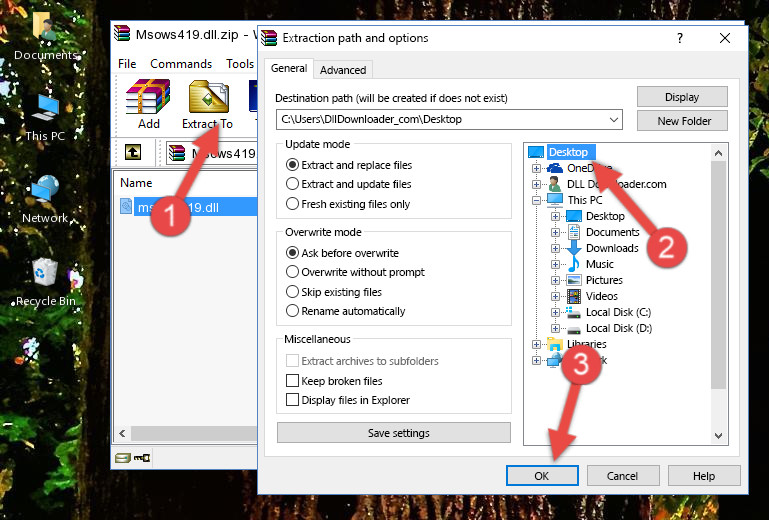Open the Tools menu in WinRAR
This screenshot has width=769, height=520.
pos(240,64)
